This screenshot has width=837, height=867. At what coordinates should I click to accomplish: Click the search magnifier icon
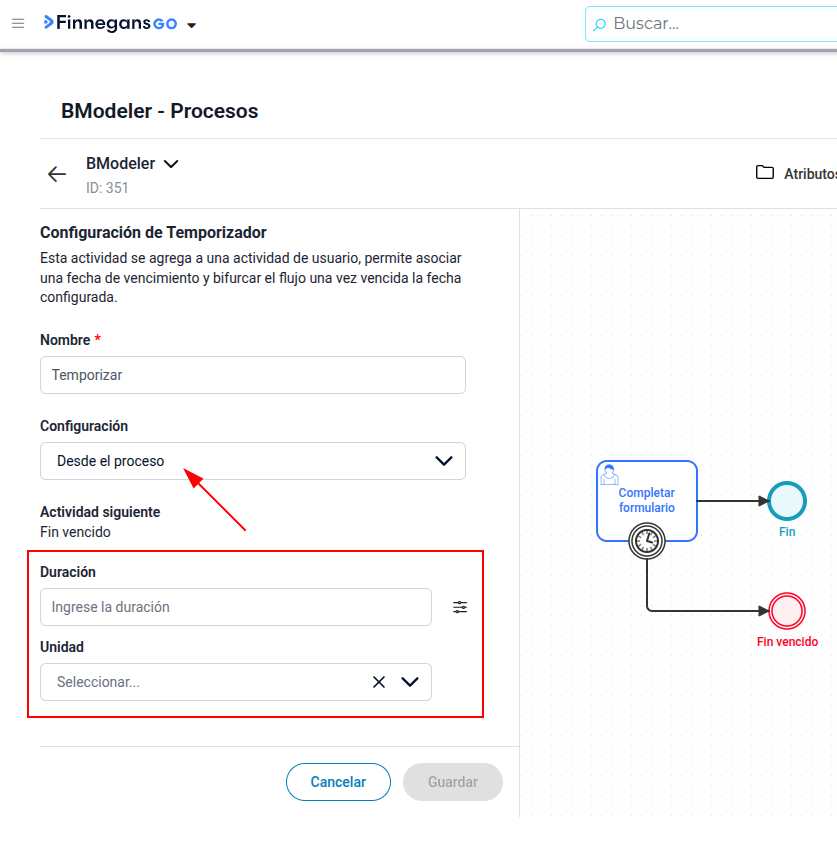(599, 24)
